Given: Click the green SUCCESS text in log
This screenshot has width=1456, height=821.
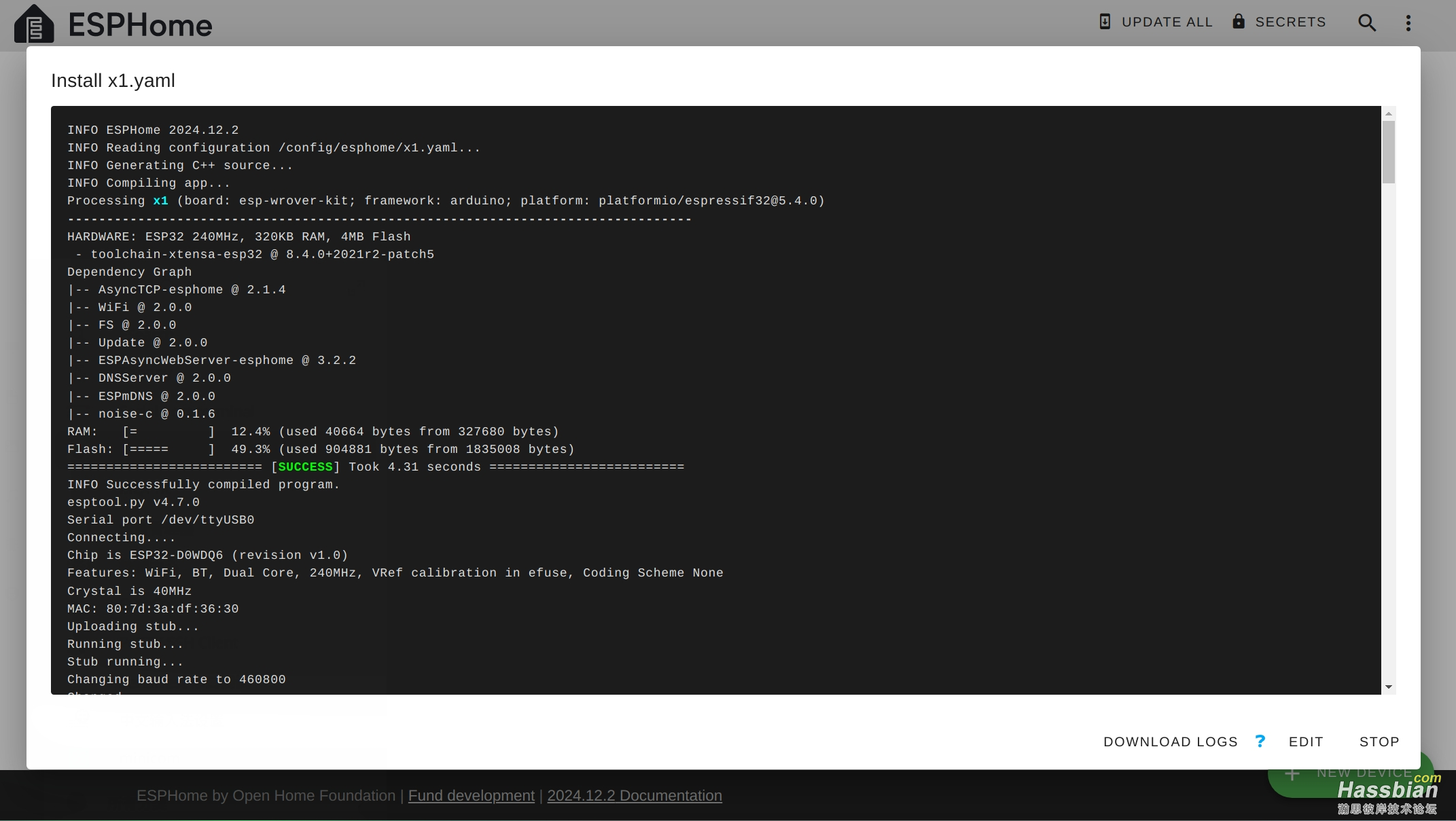Looking at the screenshot, I should click(305, 467).
